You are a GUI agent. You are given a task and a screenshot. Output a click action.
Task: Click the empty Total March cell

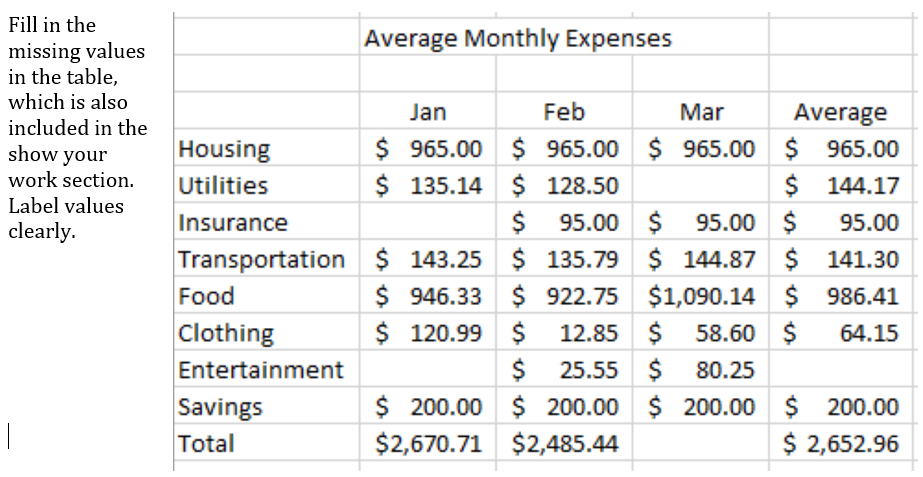click(700, 444)
